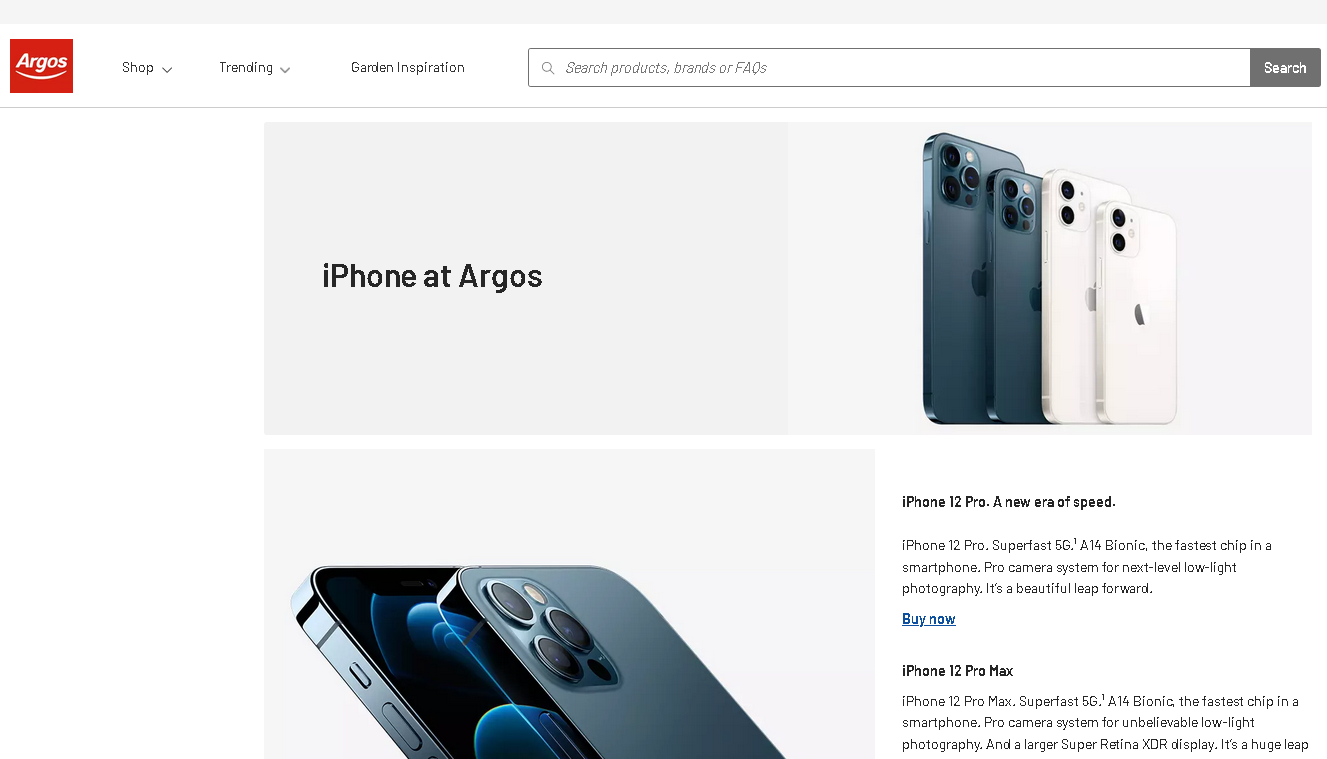Expand the chevron next to Trending
The height and width of the screenshot is (759, 1327).
[x=285, y=70]
